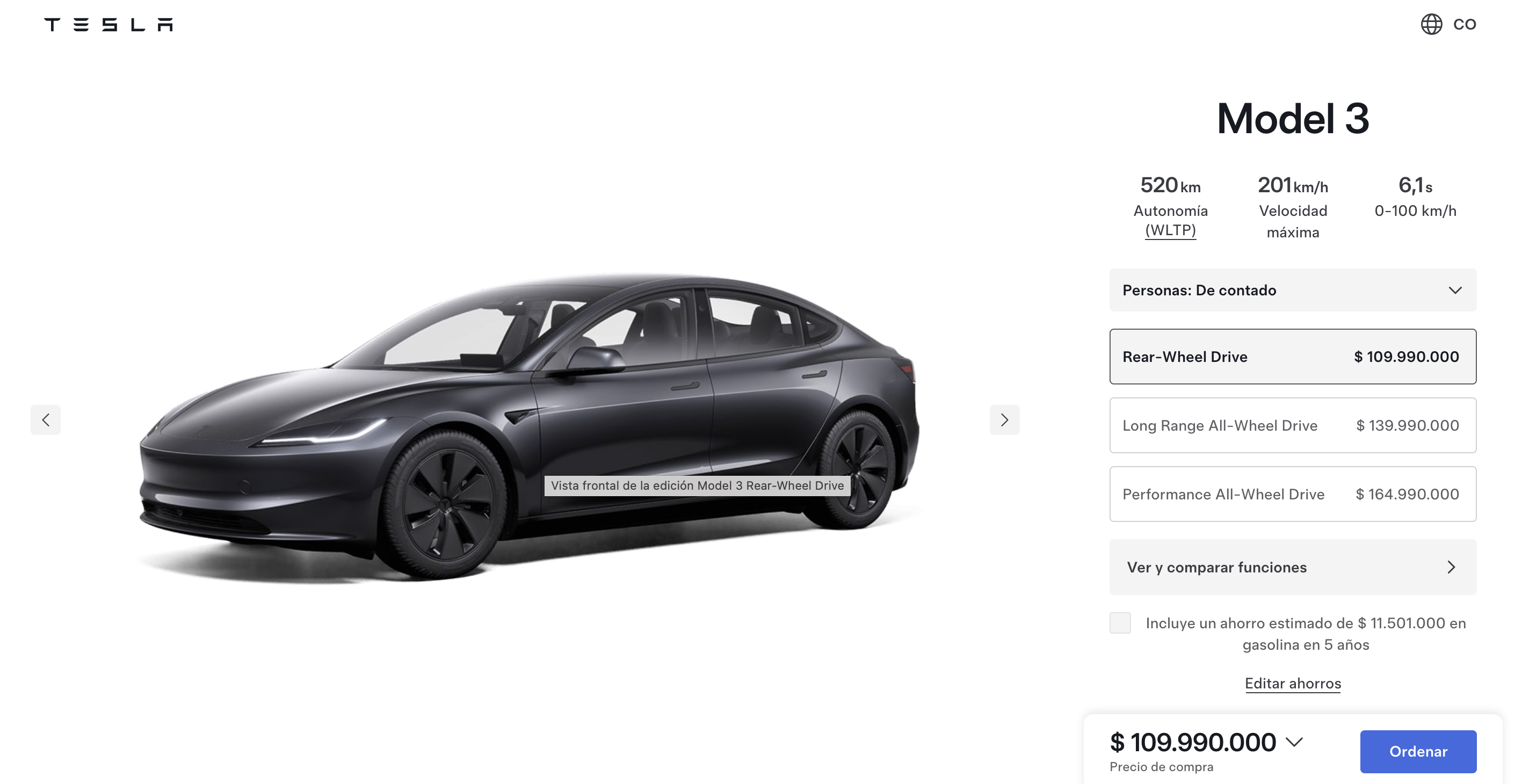
Task: Click the Model 3 heading
Action: [x=1293, y=118]
